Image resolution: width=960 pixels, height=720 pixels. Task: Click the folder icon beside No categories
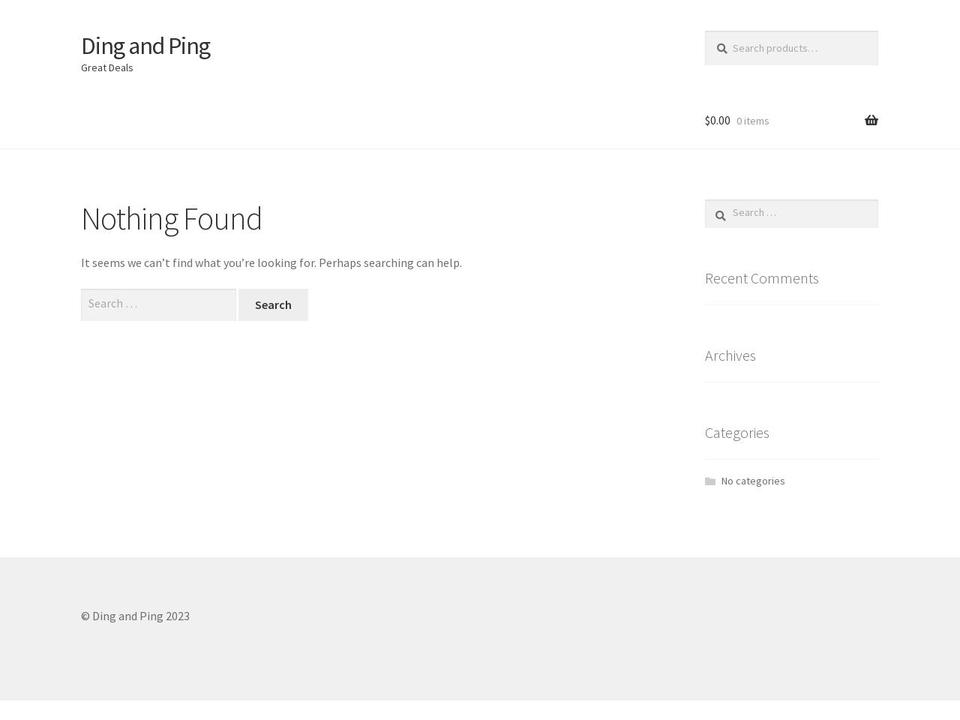tap(710, 482)
